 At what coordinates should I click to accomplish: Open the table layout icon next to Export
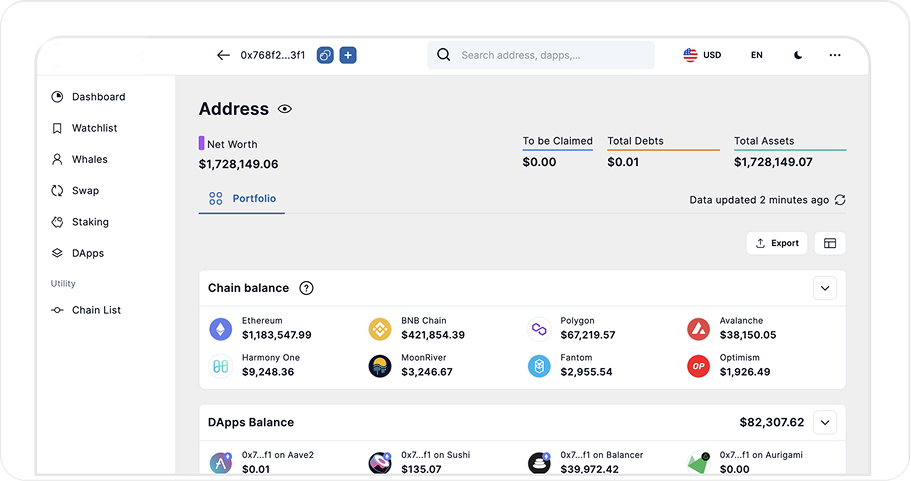[x=830, y=243]
